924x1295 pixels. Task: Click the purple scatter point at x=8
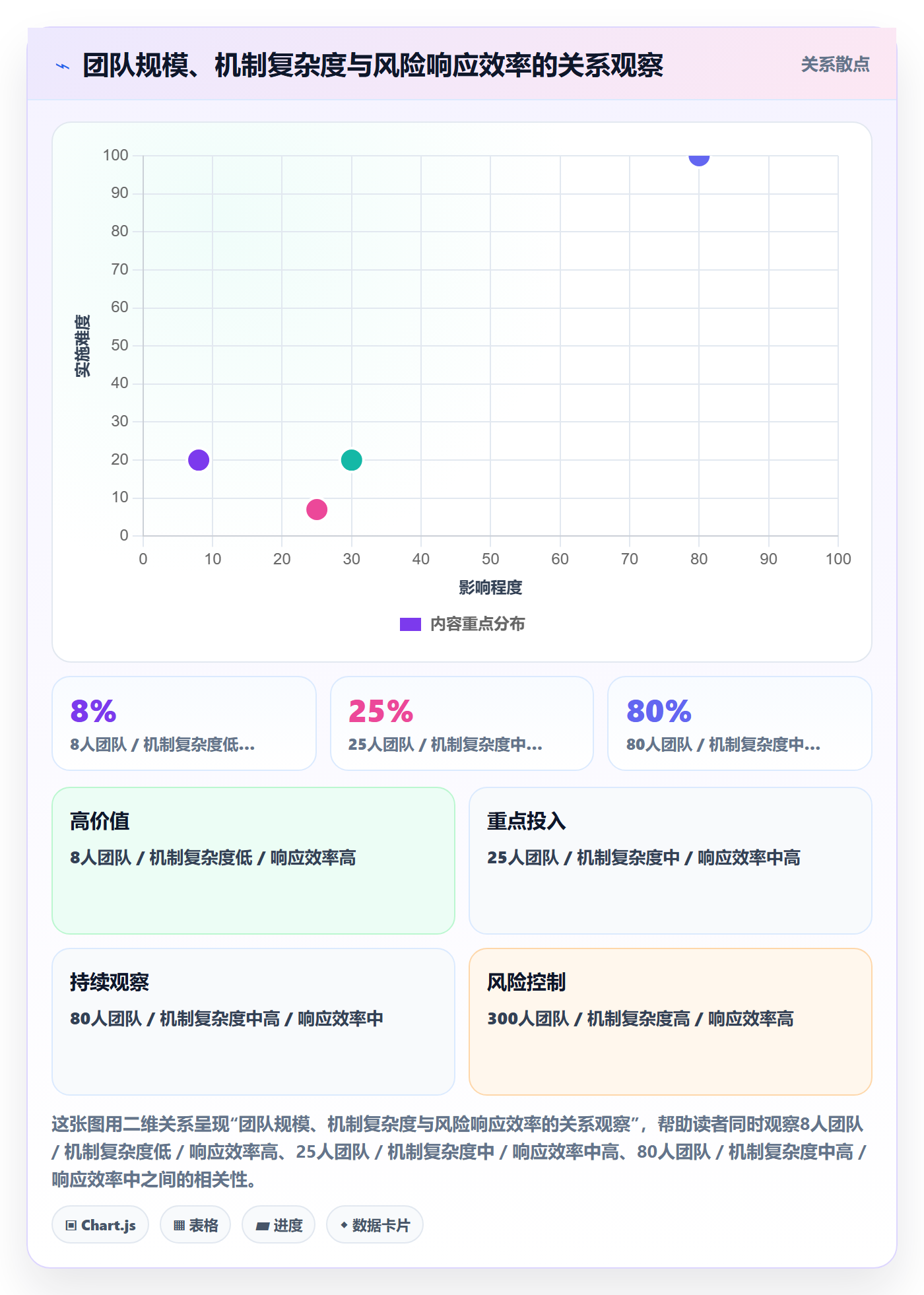click(199, 460)
